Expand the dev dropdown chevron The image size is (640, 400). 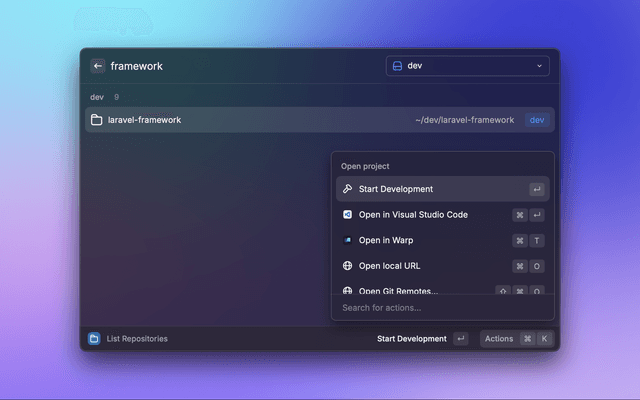coord(539,66)
